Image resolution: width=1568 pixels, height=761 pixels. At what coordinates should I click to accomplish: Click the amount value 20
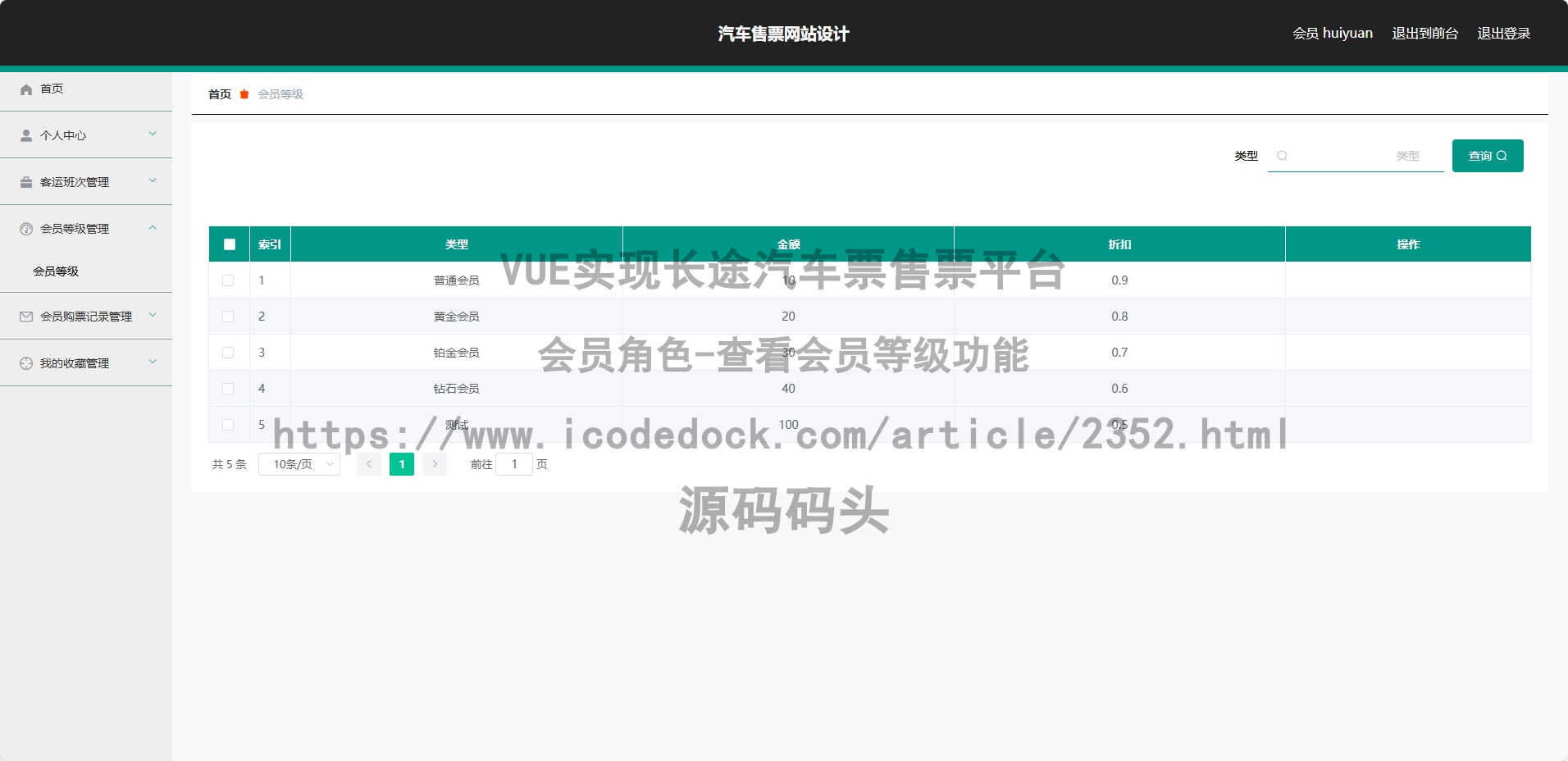[788, 317]
